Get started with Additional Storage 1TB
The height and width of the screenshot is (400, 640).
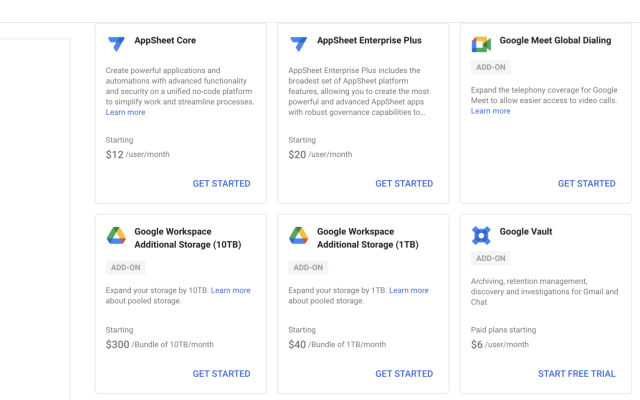(x=404, y=374)
